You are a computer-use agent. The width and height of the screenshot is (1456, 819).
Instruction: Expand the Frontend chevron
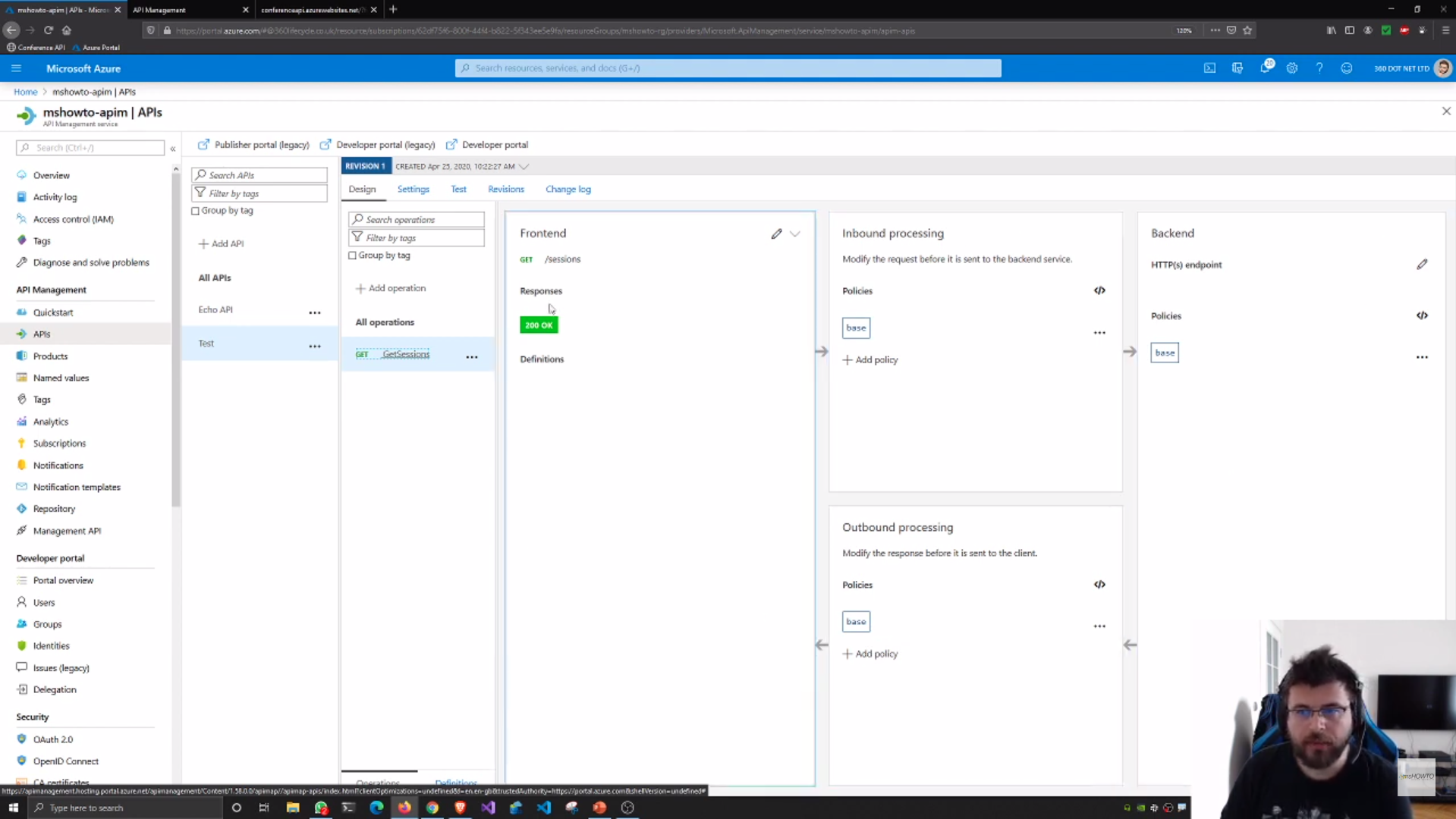[795, 234]
